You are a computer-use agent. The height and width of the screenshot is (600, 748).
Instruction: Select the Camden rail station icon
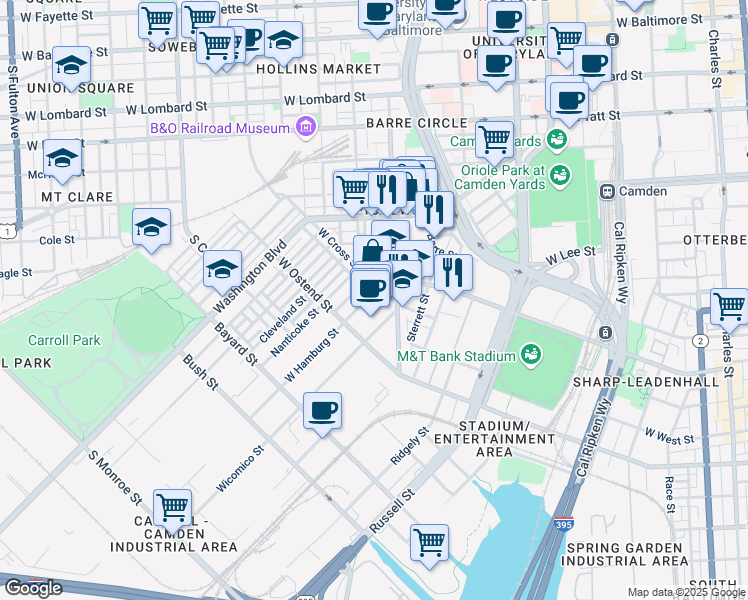point(607,192)
